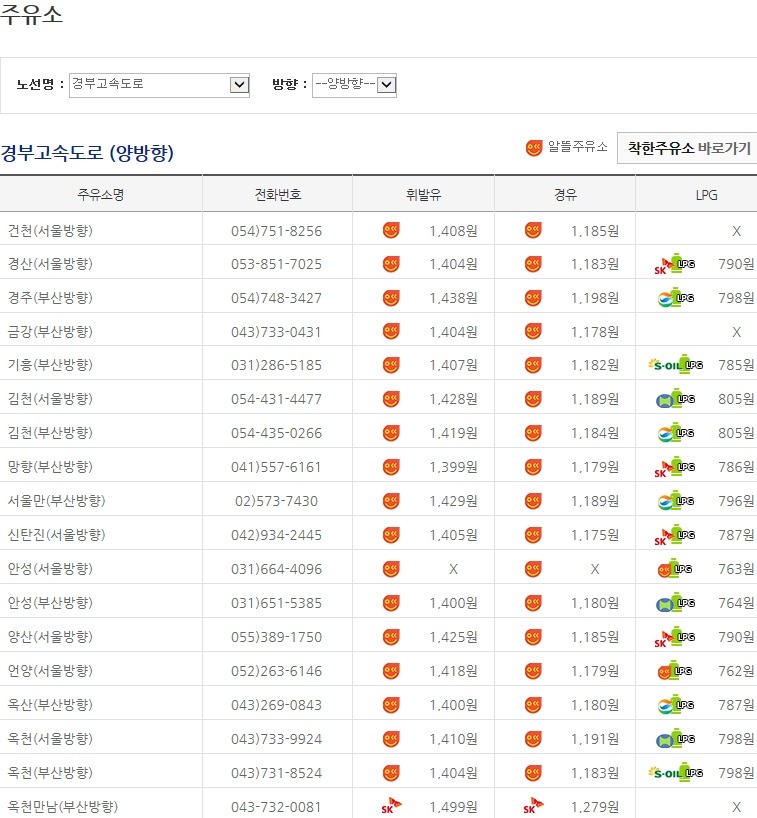Click the LPG brand icon for 경주(부산방향)
Image resolution: width=757 pixels, height=818 pixels.
(x=676, y=298)
